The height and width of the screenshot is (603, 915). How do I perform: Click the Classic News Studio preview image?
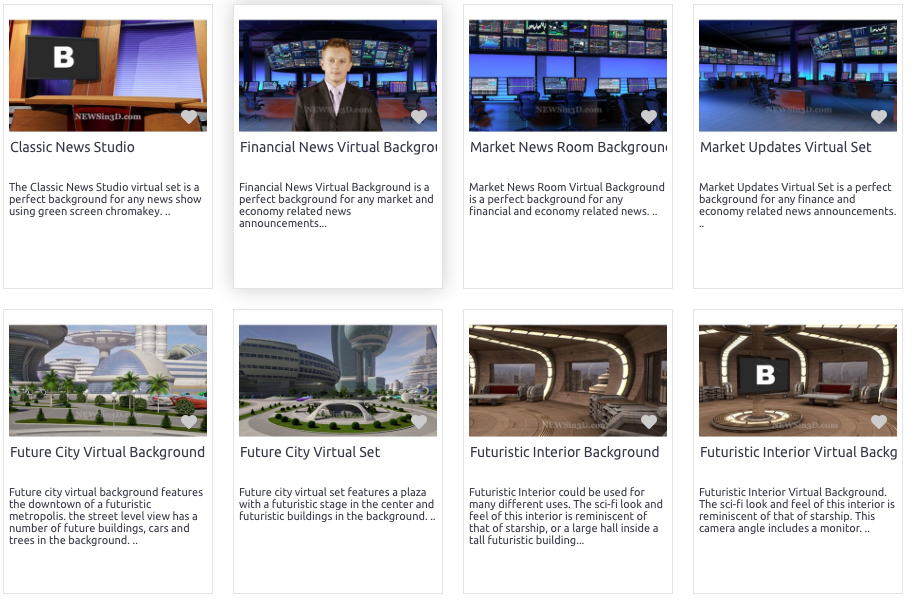coord(107,70)
